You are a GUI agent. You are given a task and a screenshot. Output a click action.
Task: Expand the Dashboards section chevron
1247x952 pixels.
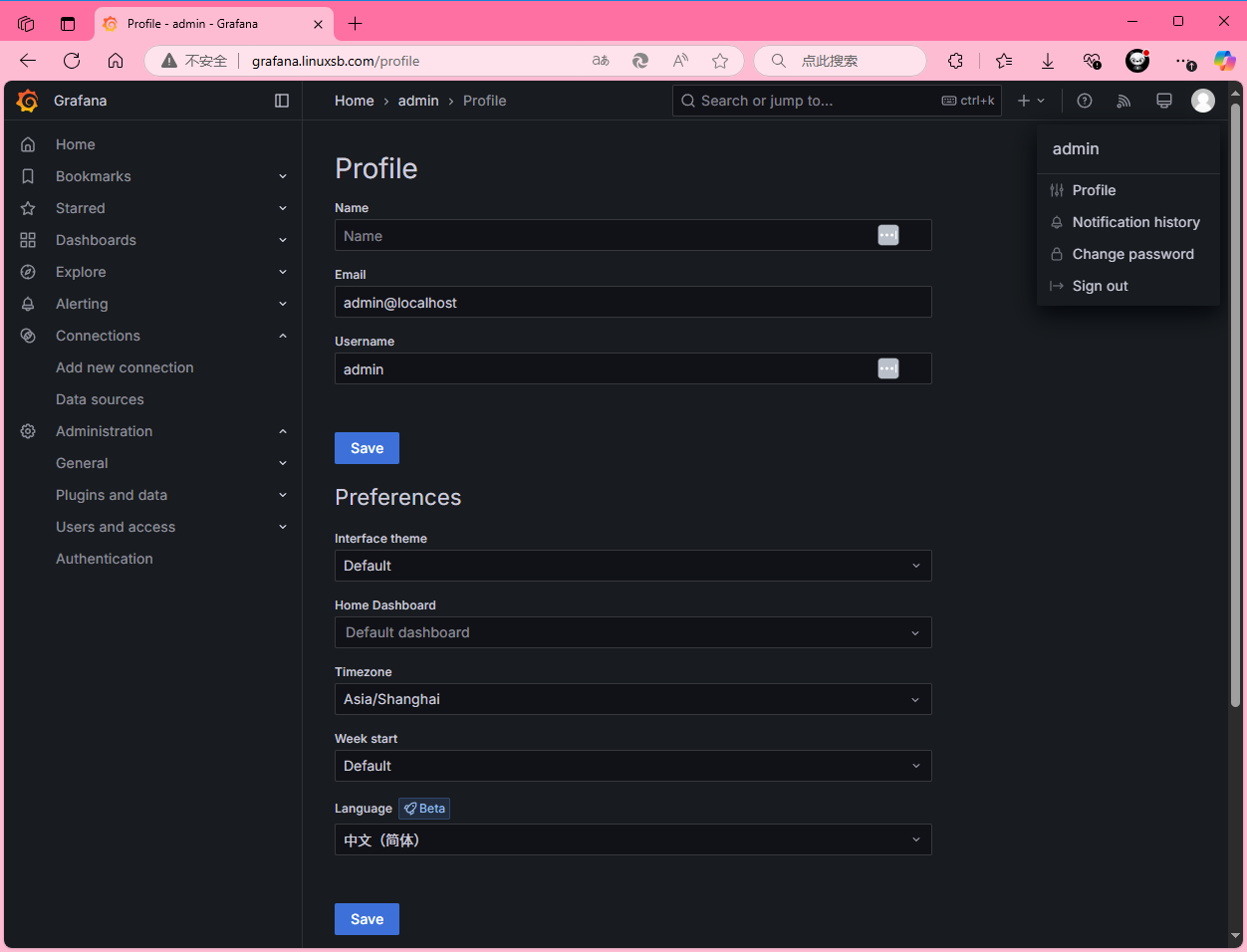pyautogui.click(x=283, y=240)
